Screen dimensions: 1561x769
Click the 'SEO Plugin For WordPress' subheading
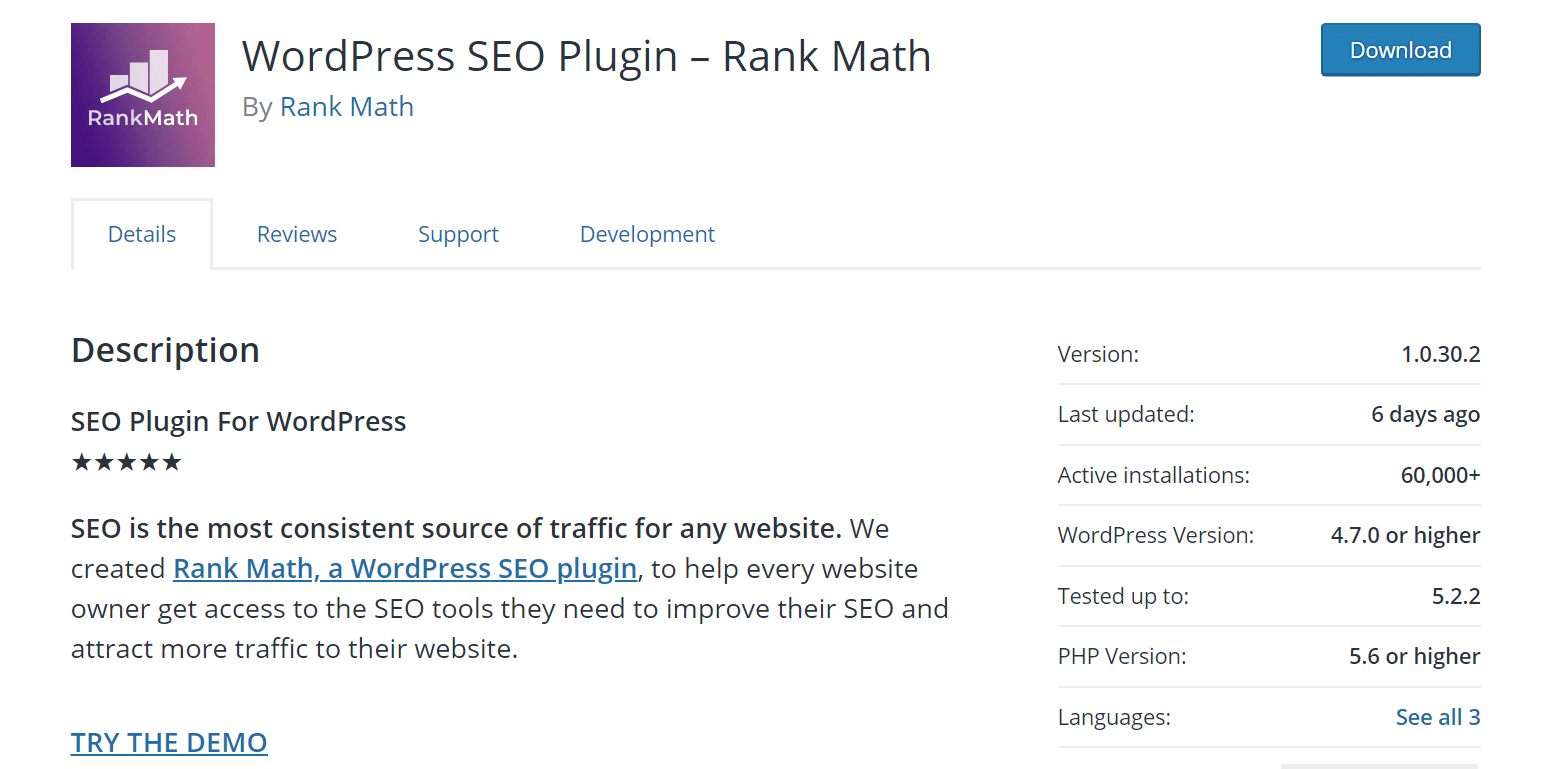click(x=238, y=421)
